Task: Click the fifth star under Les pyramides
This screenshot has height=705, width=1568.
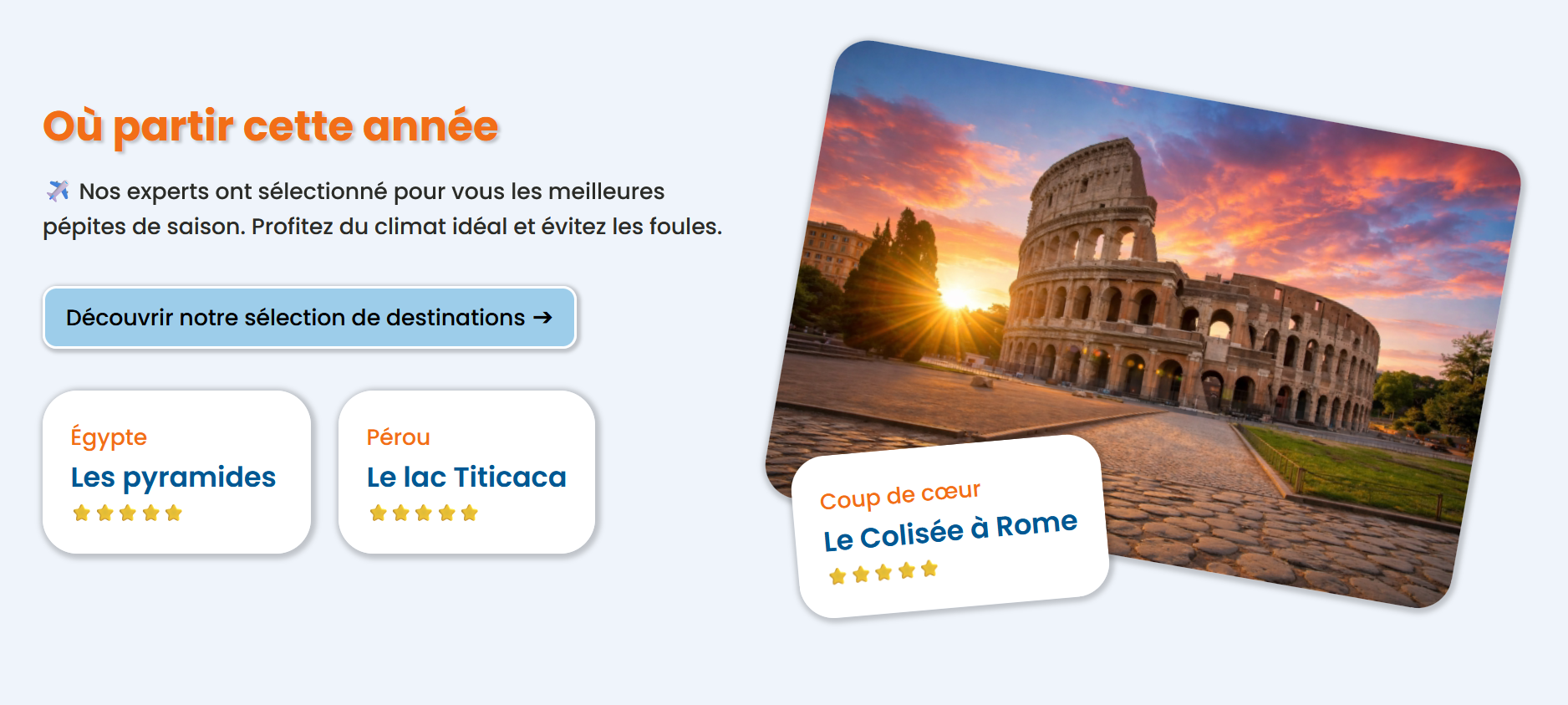Action: (174, 513)
